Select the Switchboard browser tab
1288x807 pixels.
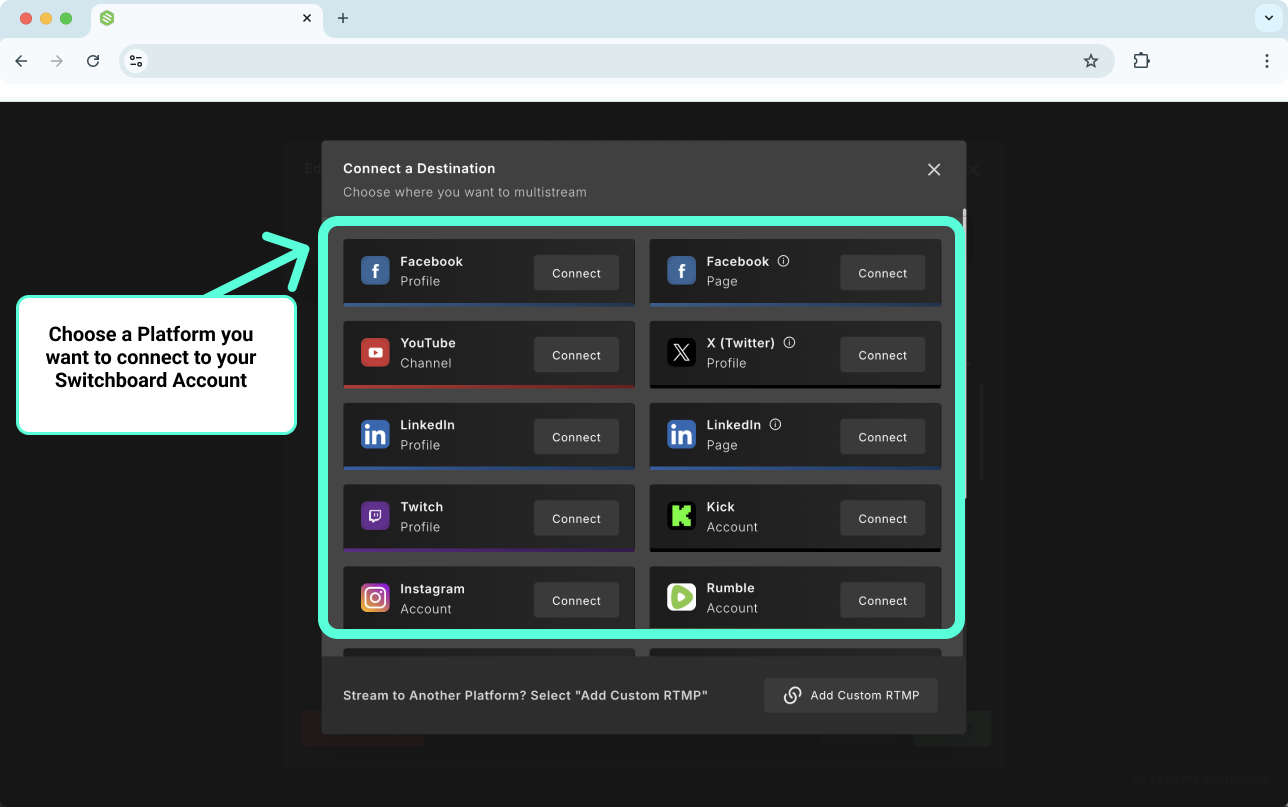(207, 19)
